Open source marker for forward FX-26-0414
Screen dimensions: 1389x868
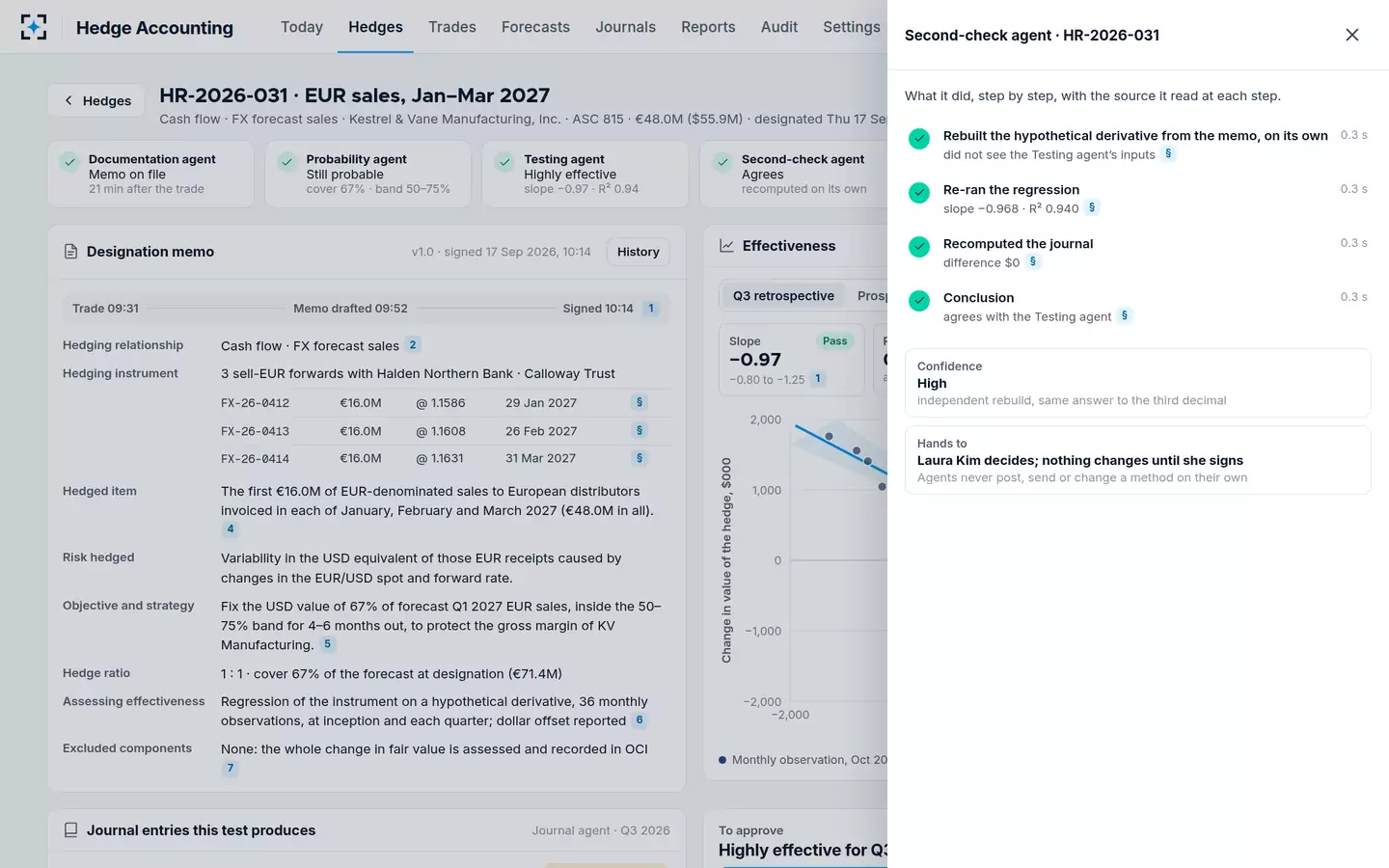pos(640,459)
